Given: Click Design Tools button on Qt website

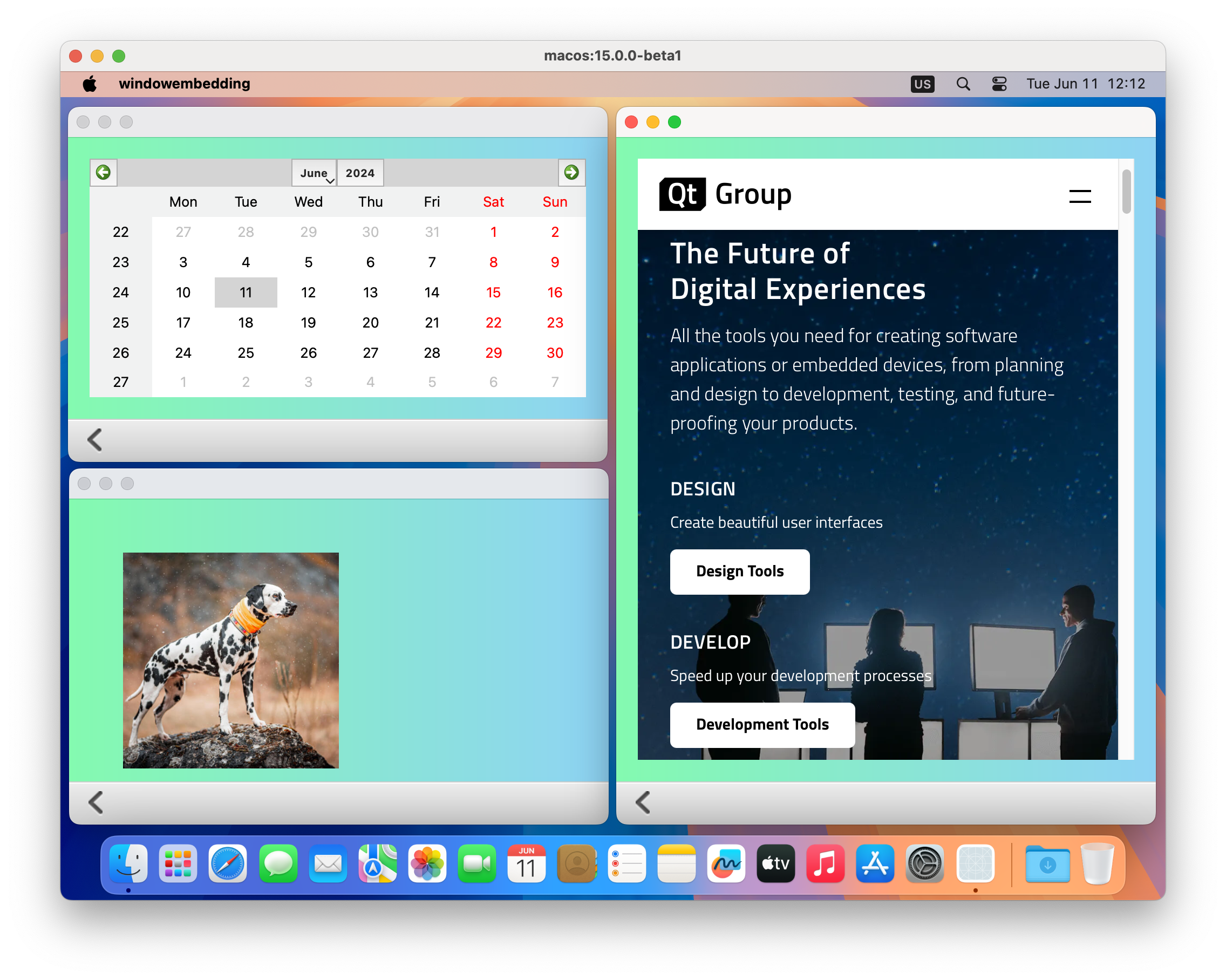Looking at the screenshot, I should coord(739,571).
